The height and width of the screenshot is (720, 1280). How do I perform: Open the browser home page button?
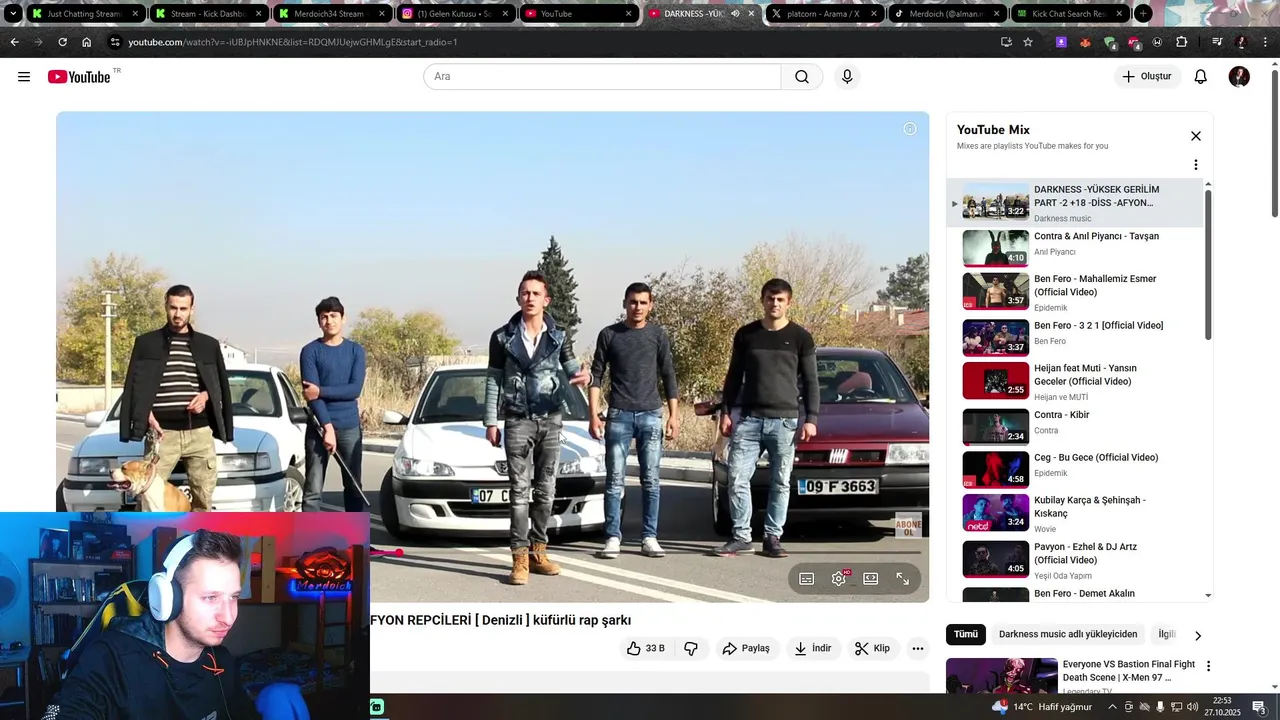click(86, 42)
